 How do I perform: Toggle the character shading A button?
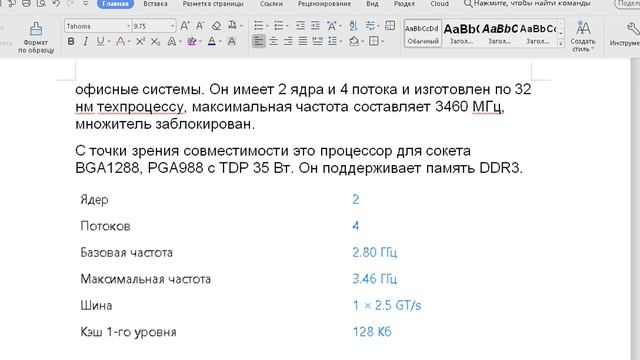click(x=231, y=41)
